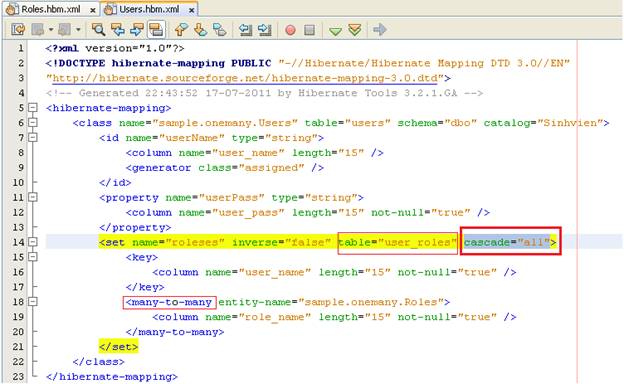This screenshot has width=624, height=384.
Task: Click the </hibernate-mapping> closing tag
Action: (x=112, y=376)
